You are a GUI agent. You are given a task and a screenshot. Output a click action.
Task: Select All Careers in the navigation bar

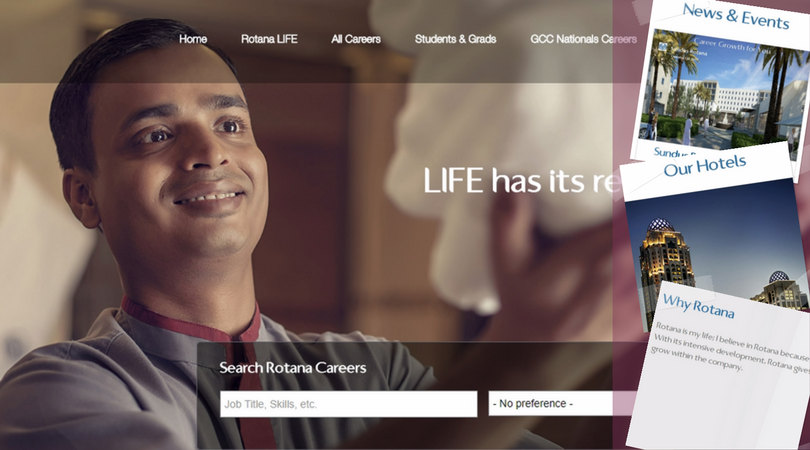[x=356, y=39]
